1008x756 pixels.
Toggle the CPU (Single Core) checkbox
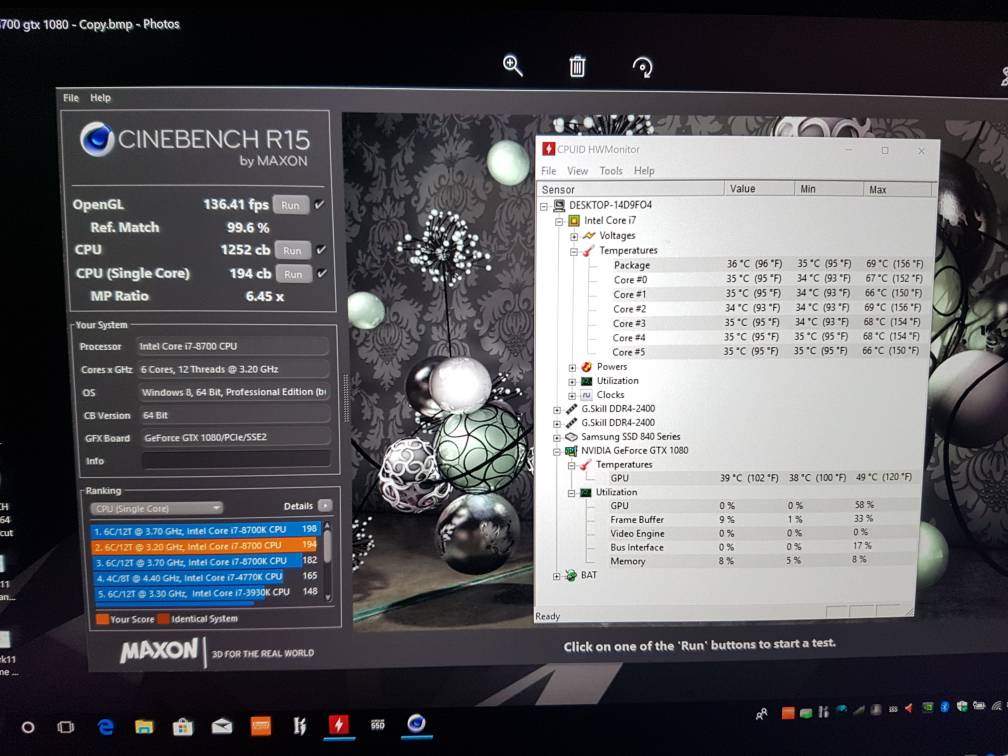(321, 273)
